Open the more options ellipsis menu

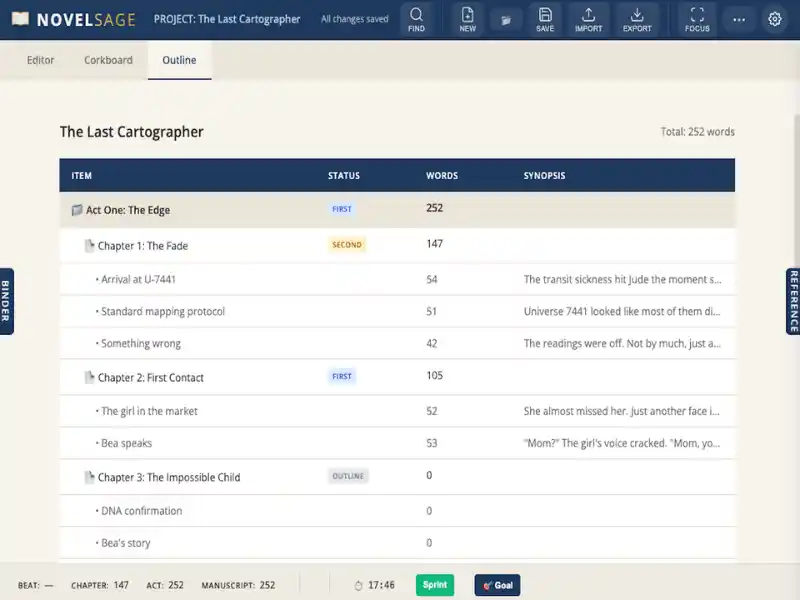click(739, 19)
